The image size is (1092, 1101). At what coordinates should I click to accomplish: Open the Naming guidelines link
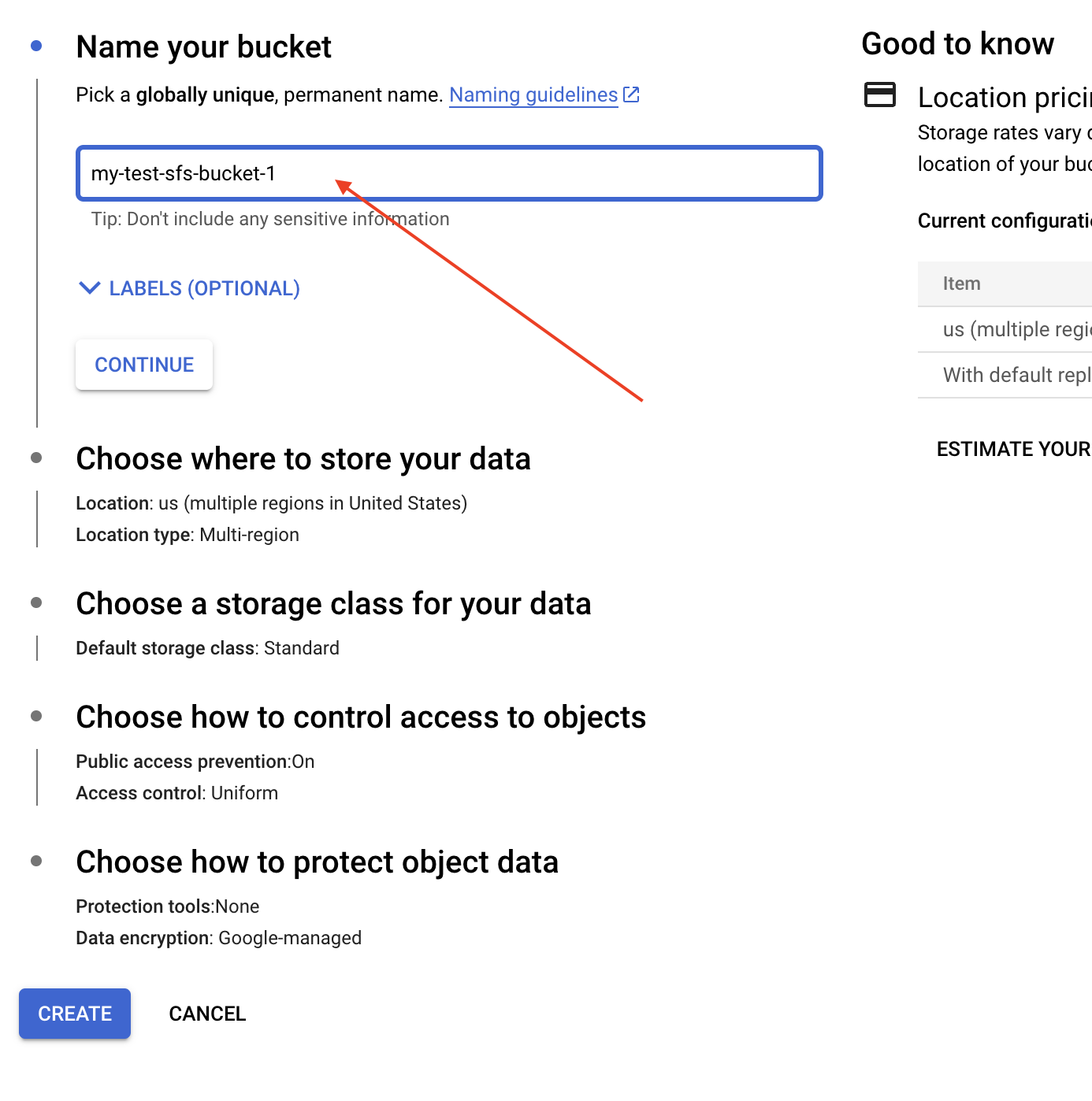[x=533, y=95]
